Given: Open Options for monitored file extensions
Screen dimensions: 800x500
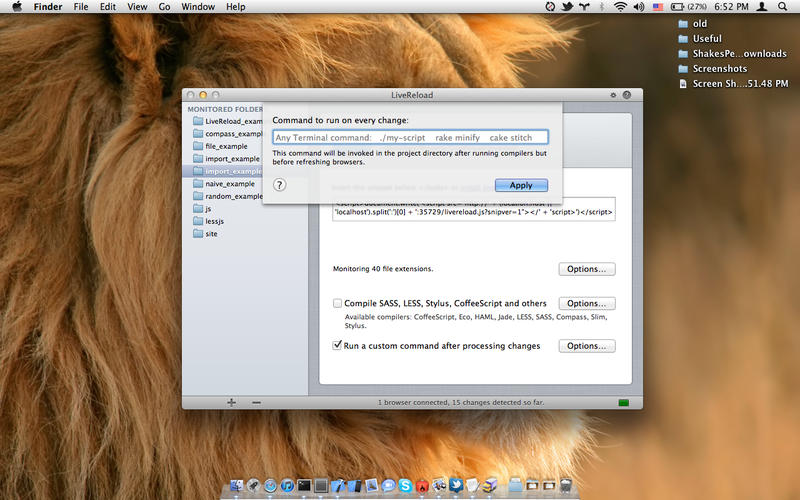Looking at the screenshot, I should (x=587, y=269).
